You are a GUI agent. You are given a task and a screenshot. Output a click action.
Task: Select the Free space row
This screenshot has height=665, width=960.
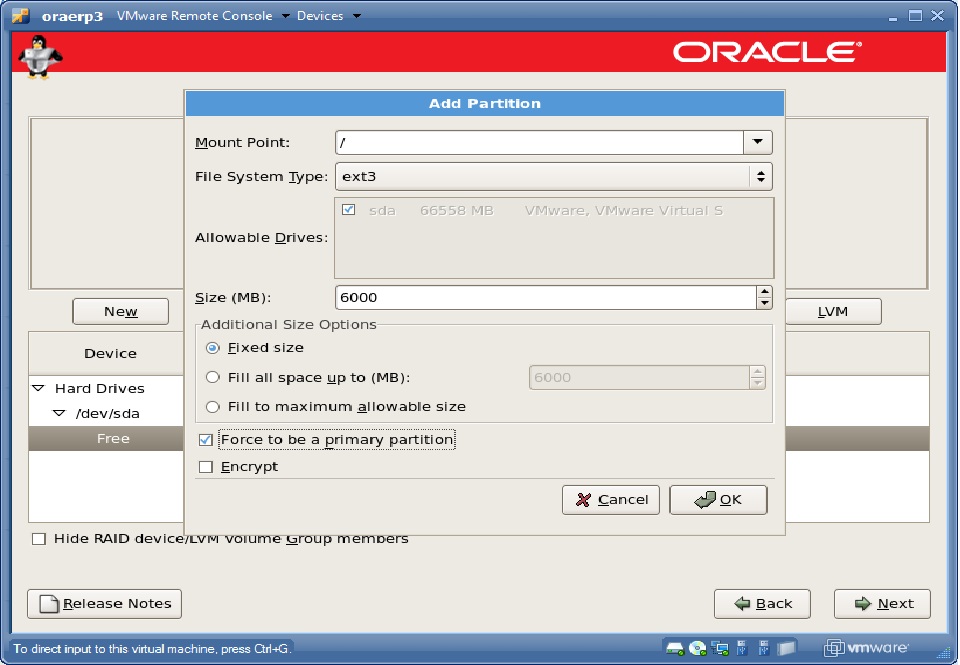click(x=107, y=438)
